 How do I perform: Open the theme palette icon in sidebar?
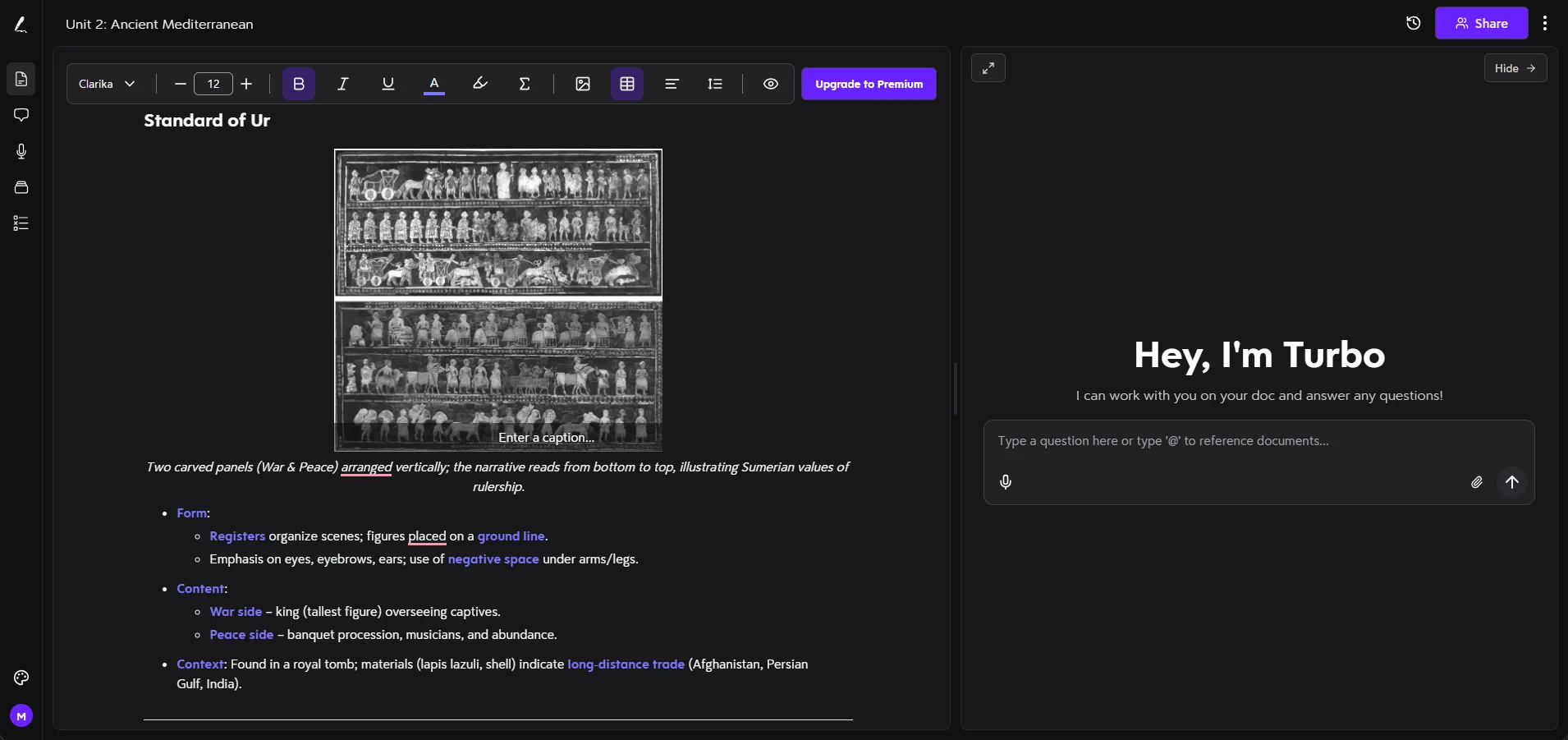[x=21, y=678]
